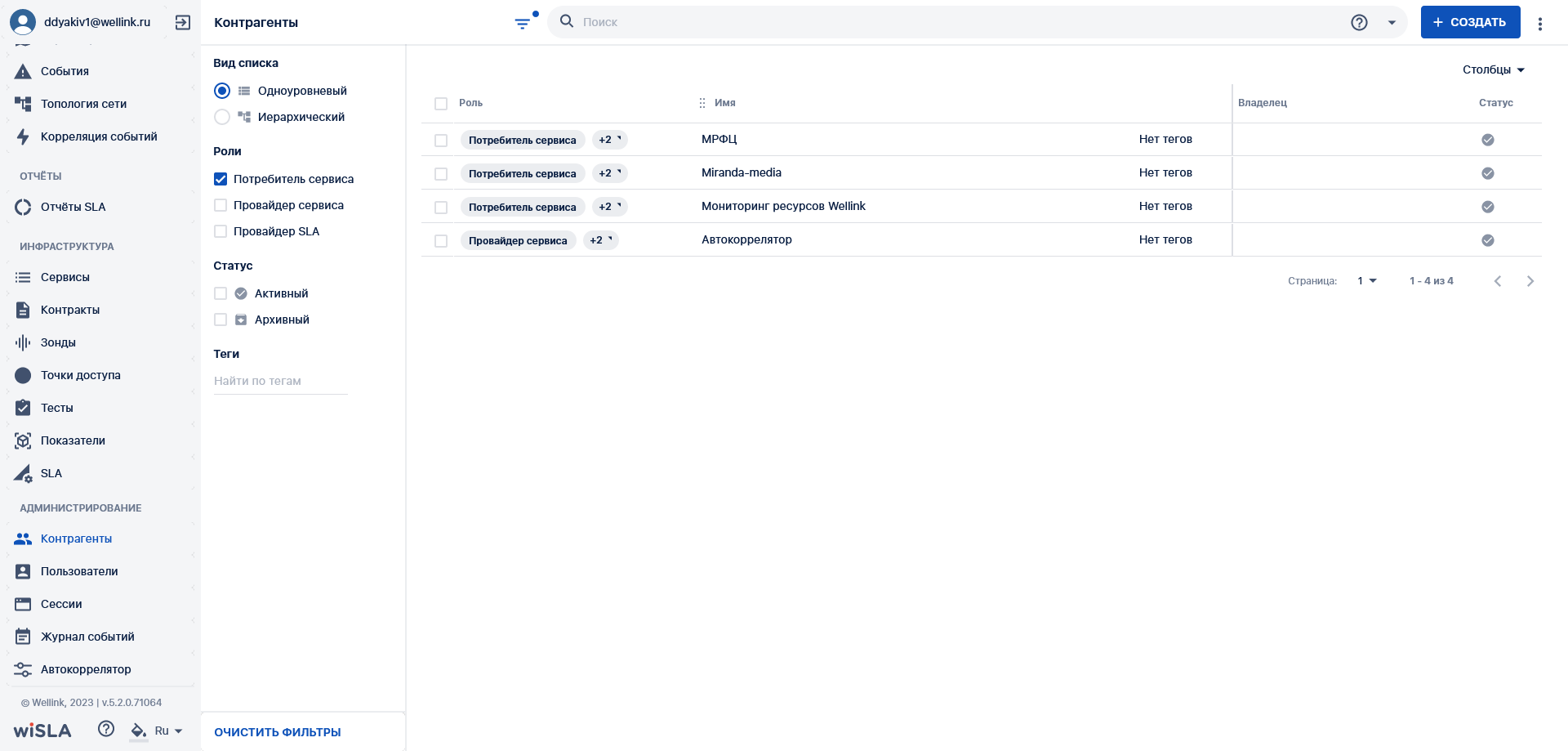Image resolution: width=1568 pixels, height=751 pixels.
Task: Check the Архивный status filter
Action: tap(220, 320)
